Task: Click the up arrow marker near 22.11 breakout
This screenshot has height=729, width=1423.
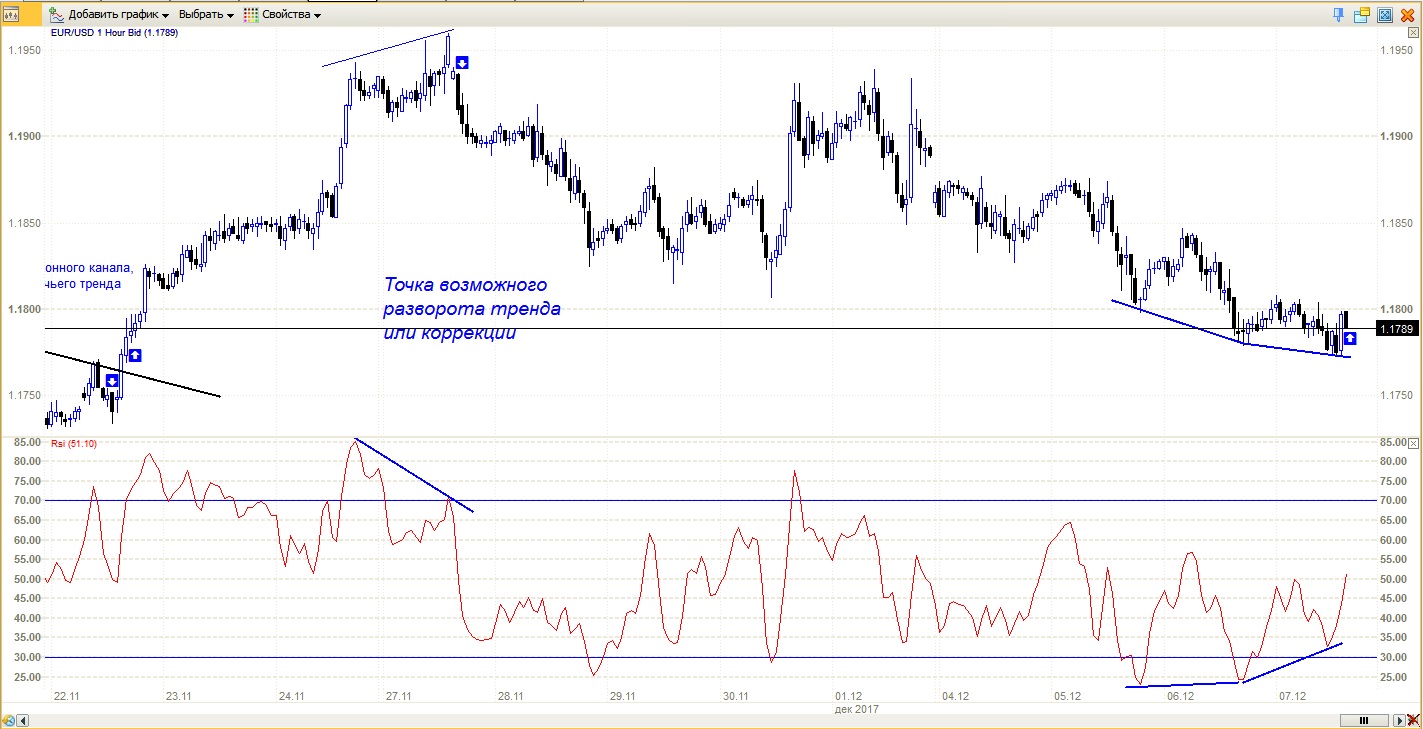Action: [x=135, y=355]
